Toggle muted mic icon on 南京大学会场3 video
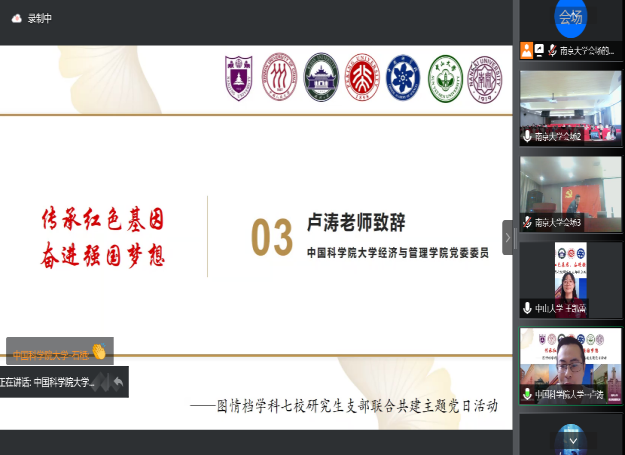 tap(527, 223)
